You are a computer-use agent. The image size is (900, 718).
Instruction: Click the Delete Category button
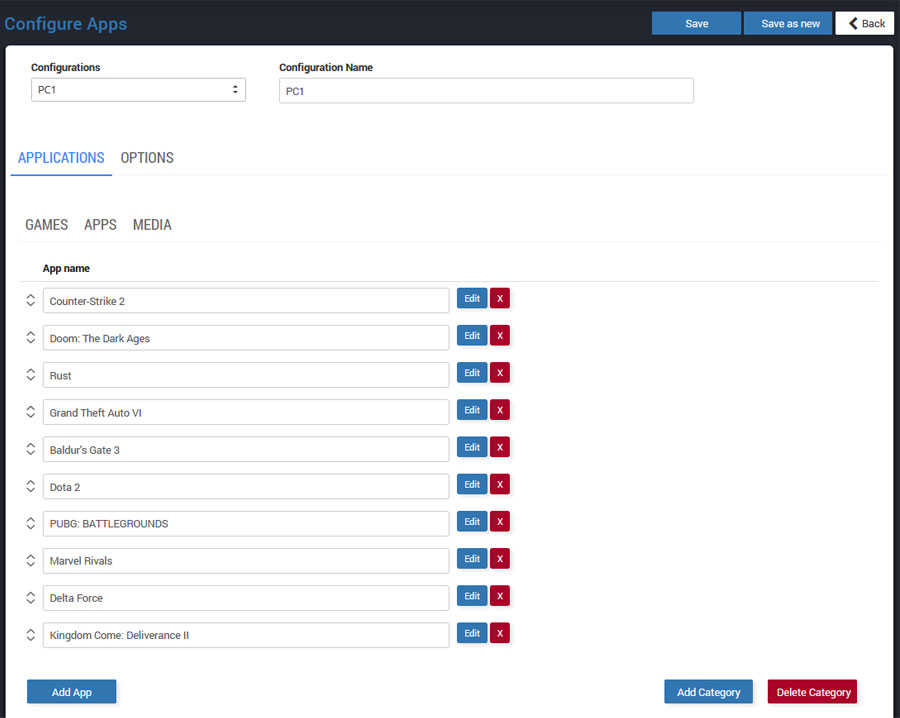(x=813, y=692)
